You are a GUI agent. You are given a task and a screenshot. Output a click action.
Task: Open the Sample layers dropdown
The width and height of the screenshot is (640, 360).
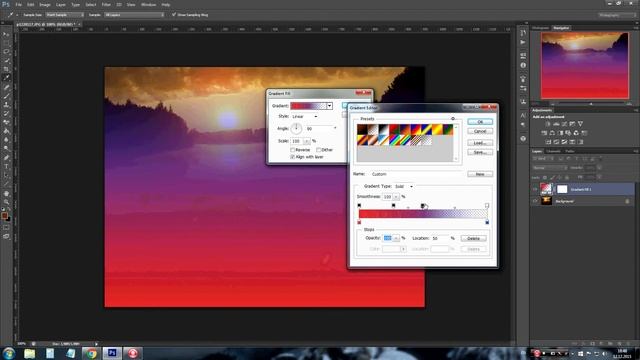(x=134, y=15)
